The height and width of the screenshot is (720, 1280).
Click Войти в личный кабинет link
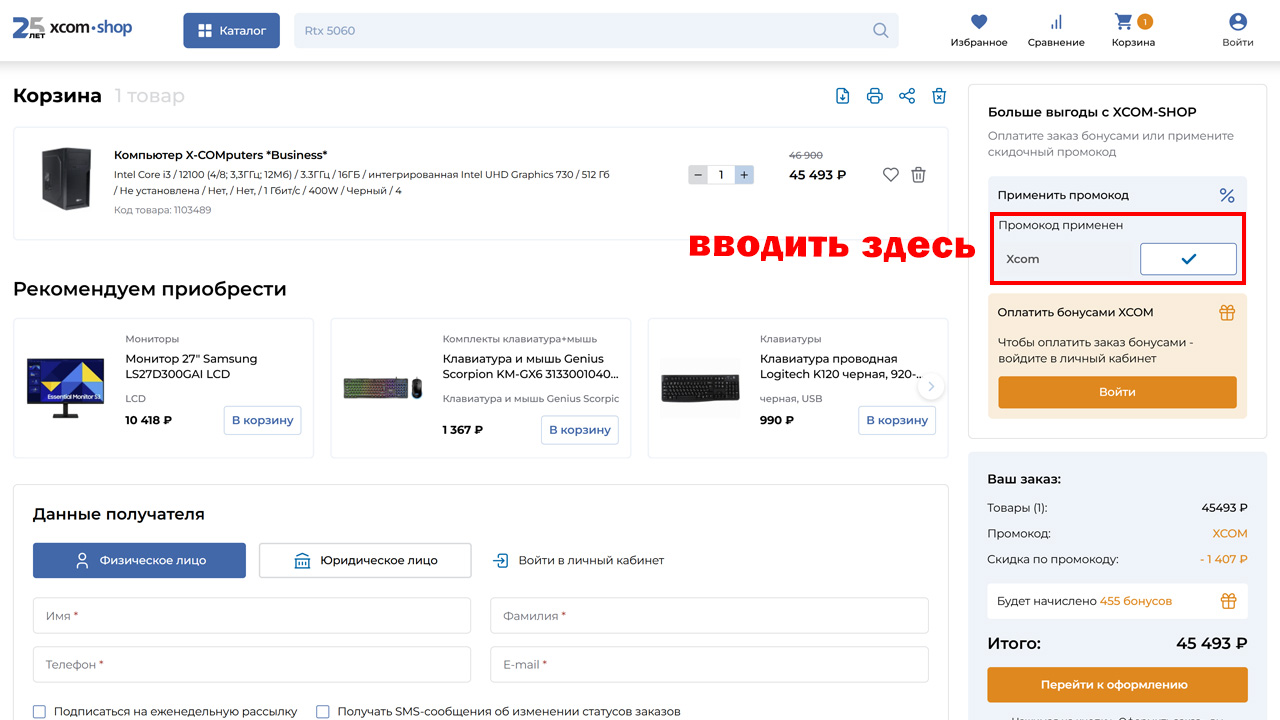578,560
